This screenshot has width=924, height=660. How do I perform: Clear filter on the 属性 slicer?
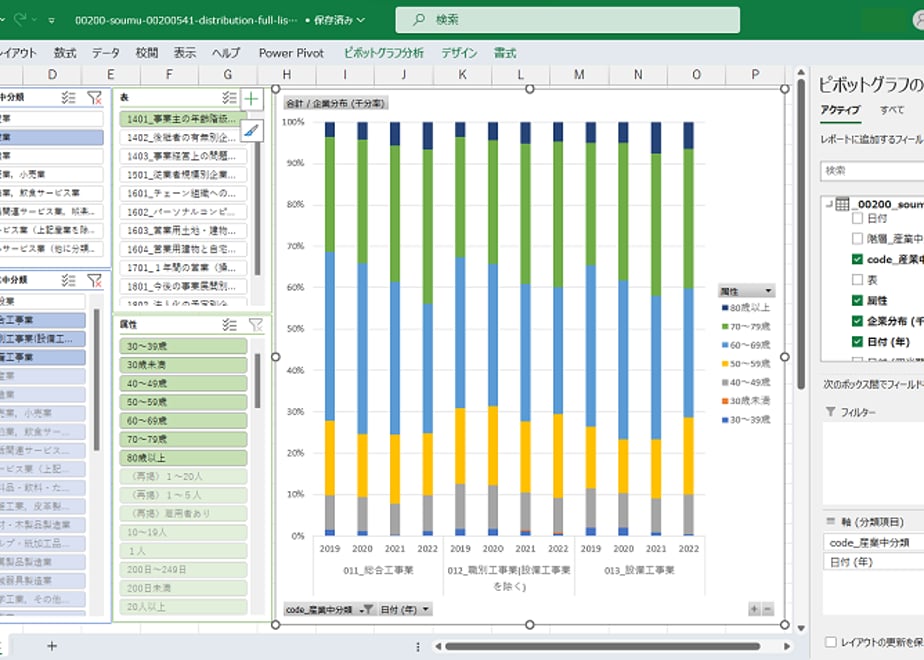(x=256, y=324)
